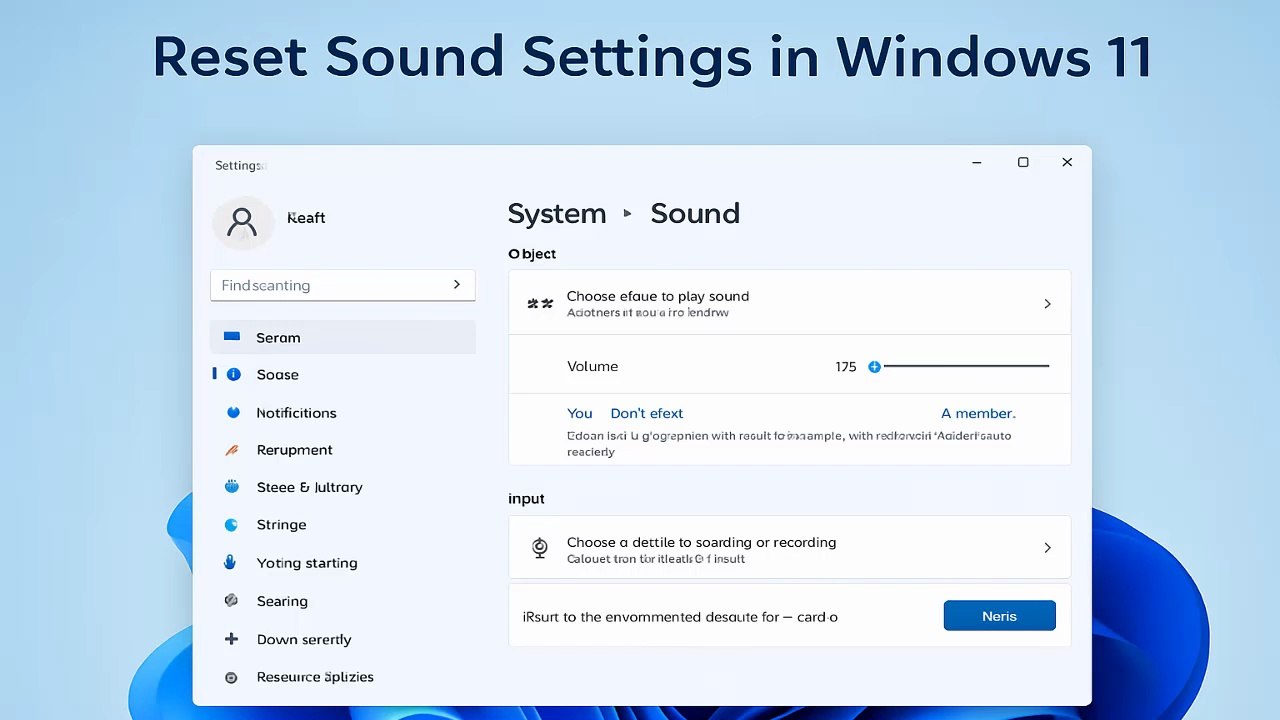Click the Don't efext link
The width and height of the screenshot is (1280, 720).
tap(646, 413)
